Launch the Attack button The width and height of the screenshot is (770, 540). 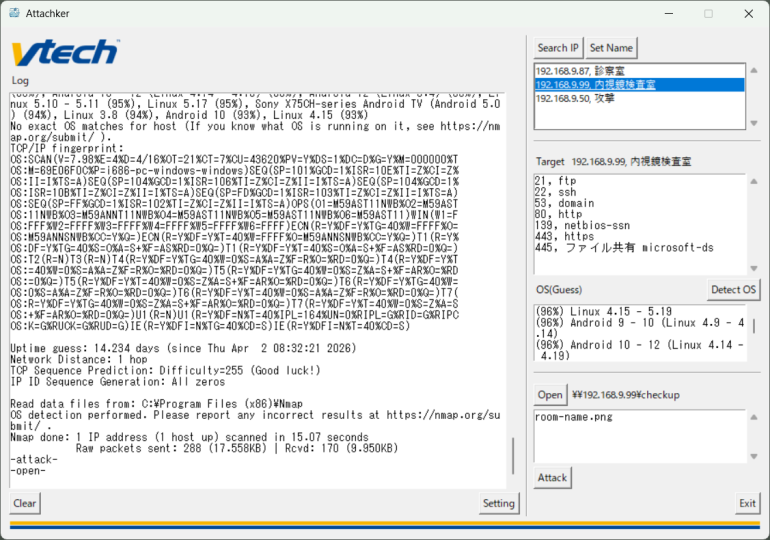tap(552, 478)
